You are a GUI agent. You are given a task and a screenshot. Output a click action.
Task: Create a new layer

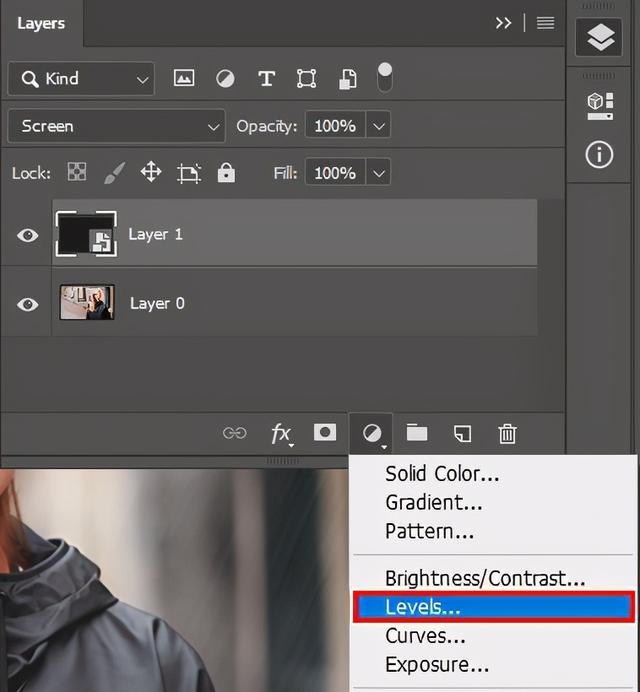[x=463, y=433]
